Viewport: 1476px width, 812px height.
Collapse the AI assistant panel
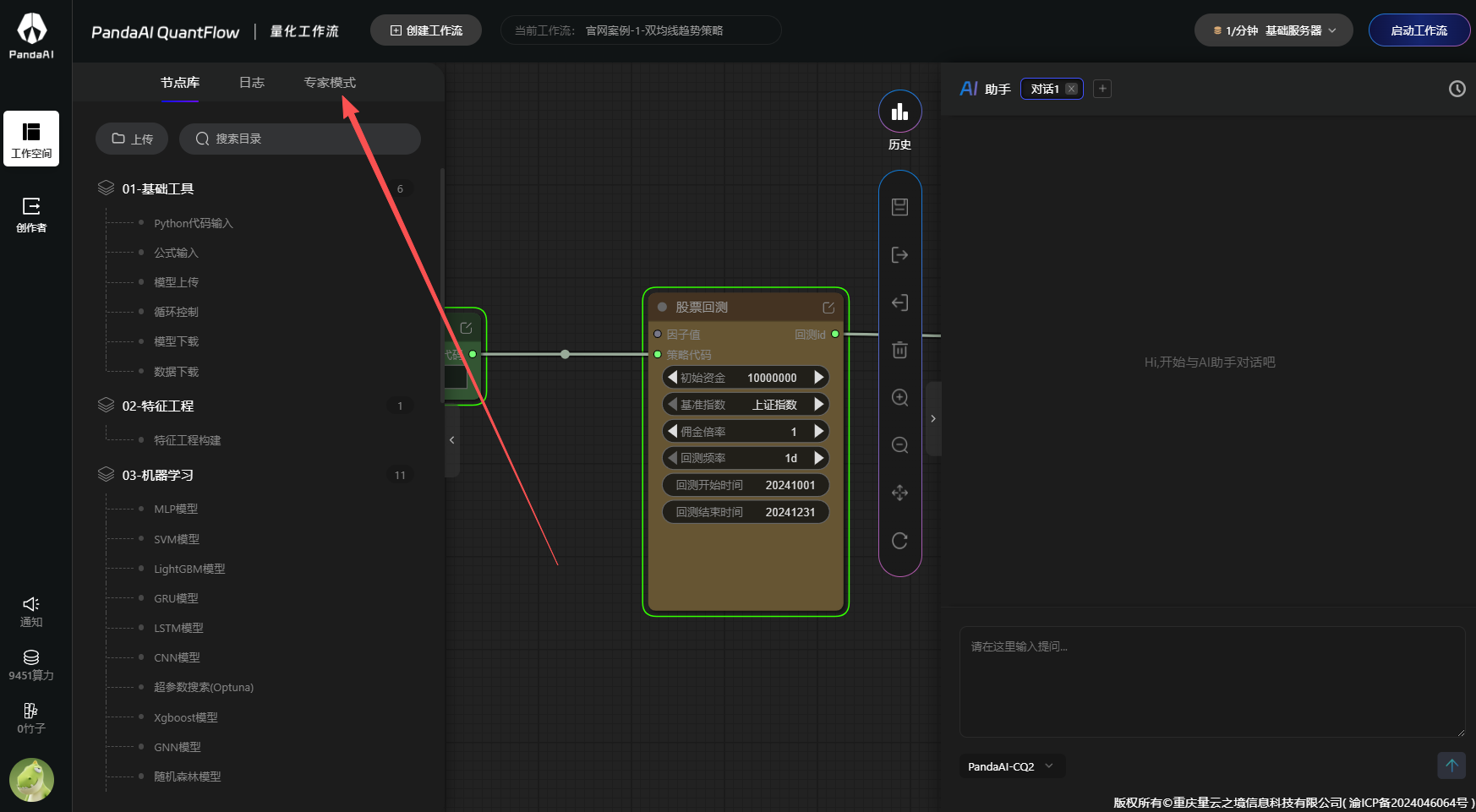click(x=933, y=419)
